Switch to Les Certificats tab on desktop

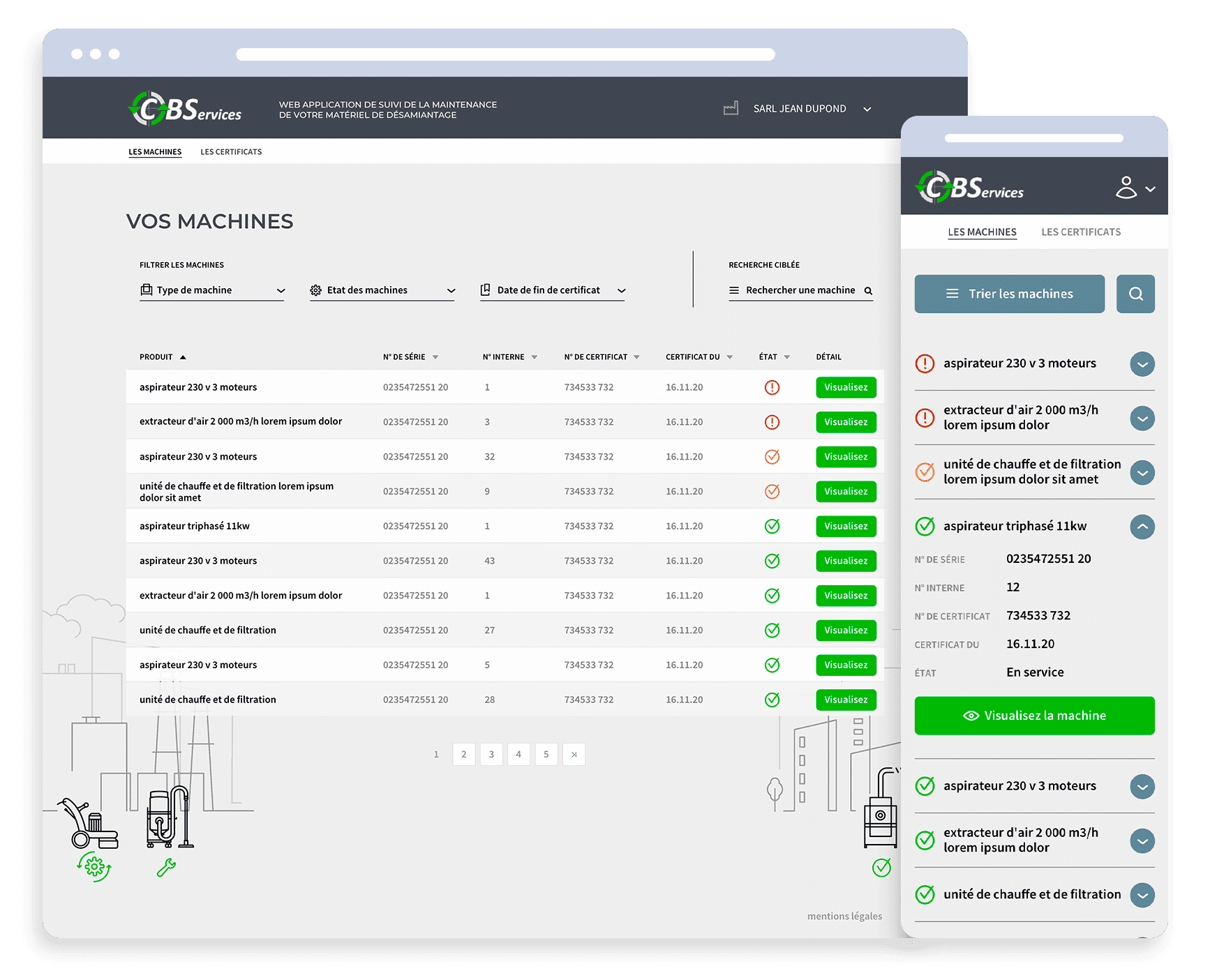[231, 152]
